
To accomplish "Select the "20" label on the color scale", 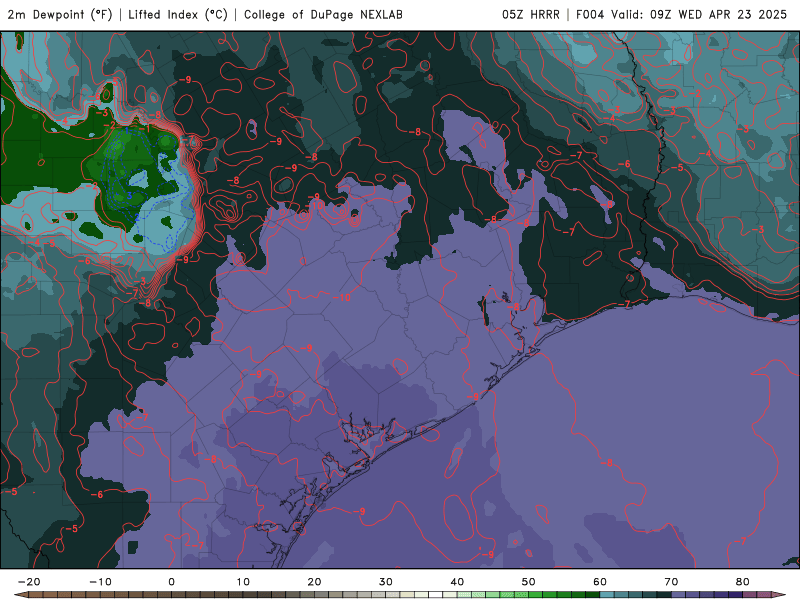I will [314, 582].
